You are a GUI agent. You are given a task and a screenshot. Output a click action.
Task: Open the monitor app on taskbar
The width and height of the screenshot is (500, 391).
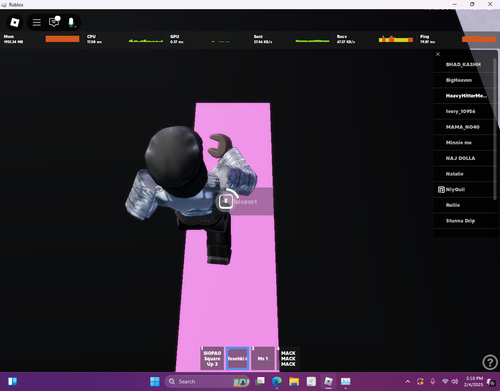[x=346, y=381]
